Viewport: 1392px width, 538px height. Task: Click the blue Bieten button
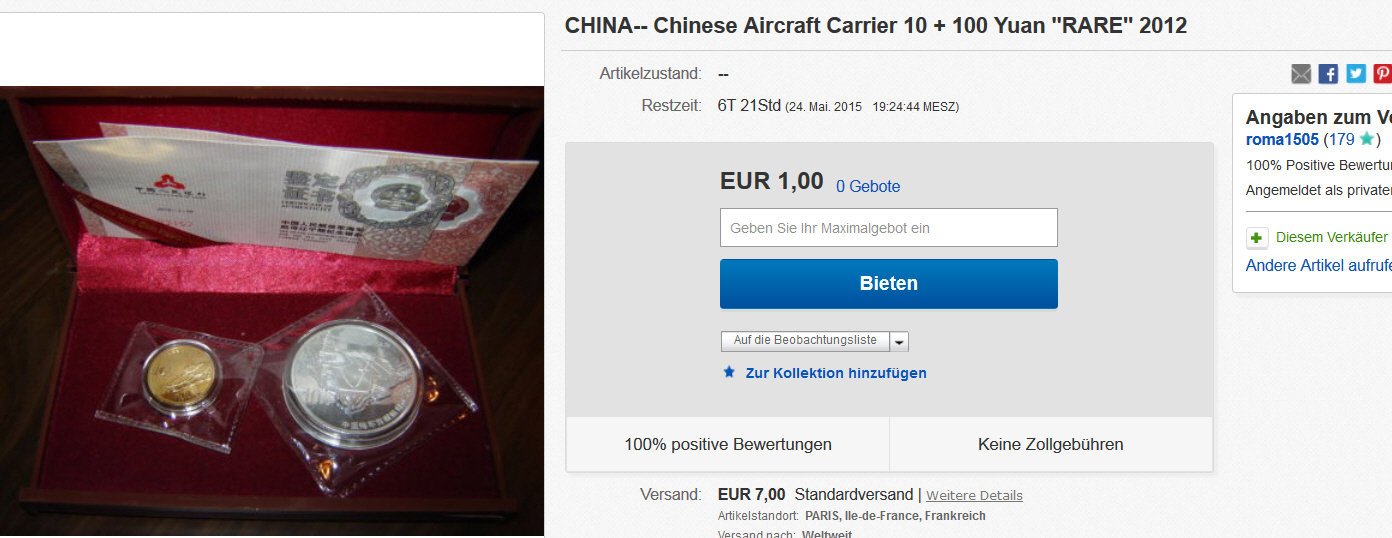pos(888,283)
